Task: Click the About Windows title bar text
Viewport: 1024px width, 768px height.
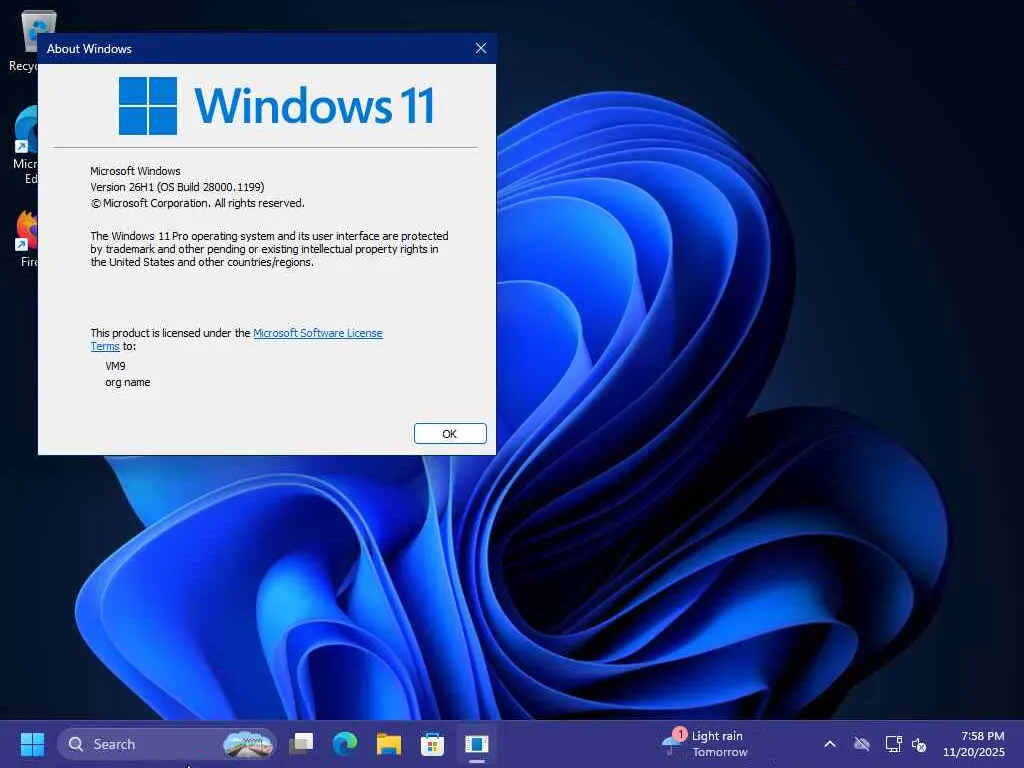Action: (89, 48)
